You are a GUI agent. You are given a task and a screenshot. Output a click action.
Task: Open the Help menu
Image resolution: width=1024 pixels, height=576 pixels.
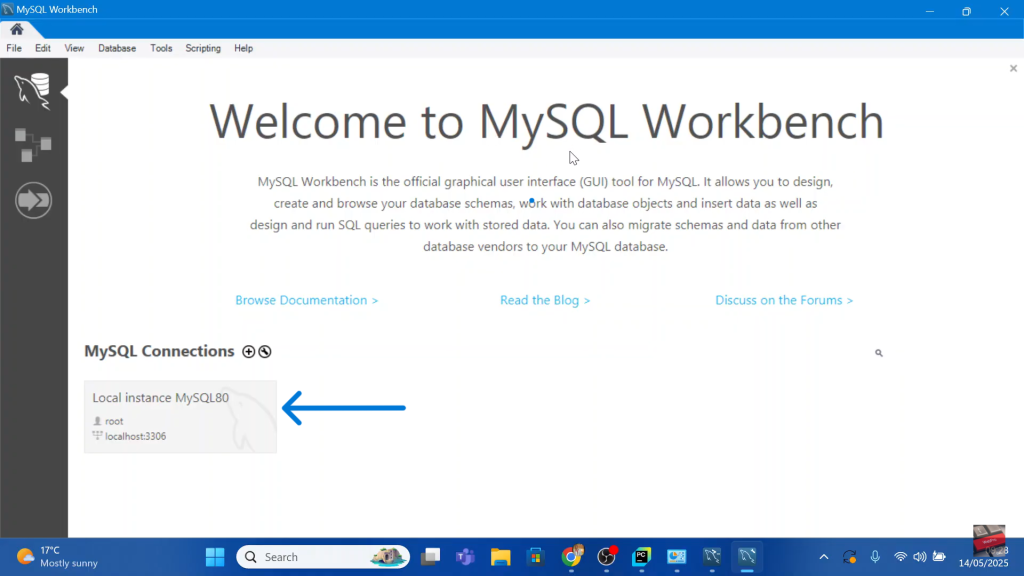[x=244, y=48]
